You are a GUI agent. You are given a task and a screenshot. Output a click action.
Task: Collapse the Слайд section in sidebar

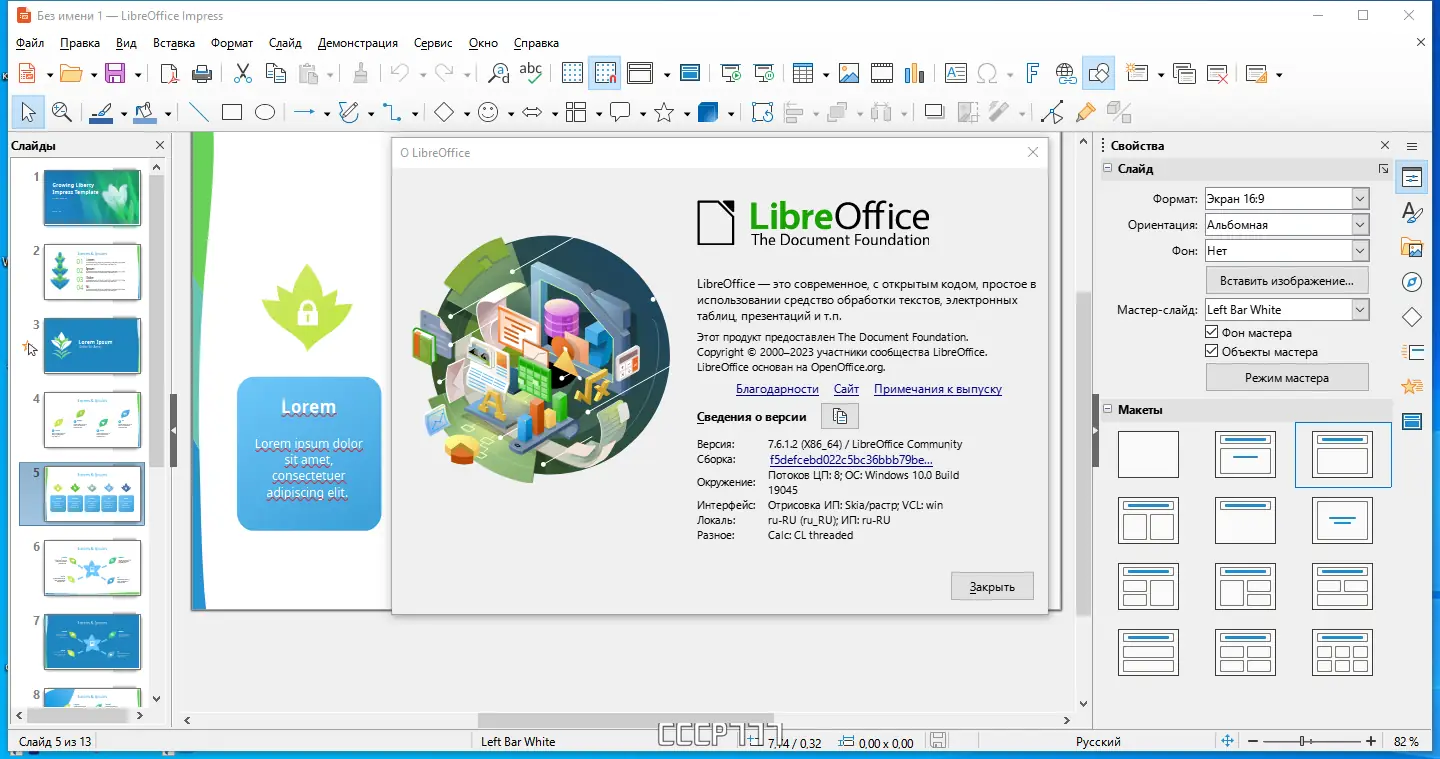click(1108, 169)
